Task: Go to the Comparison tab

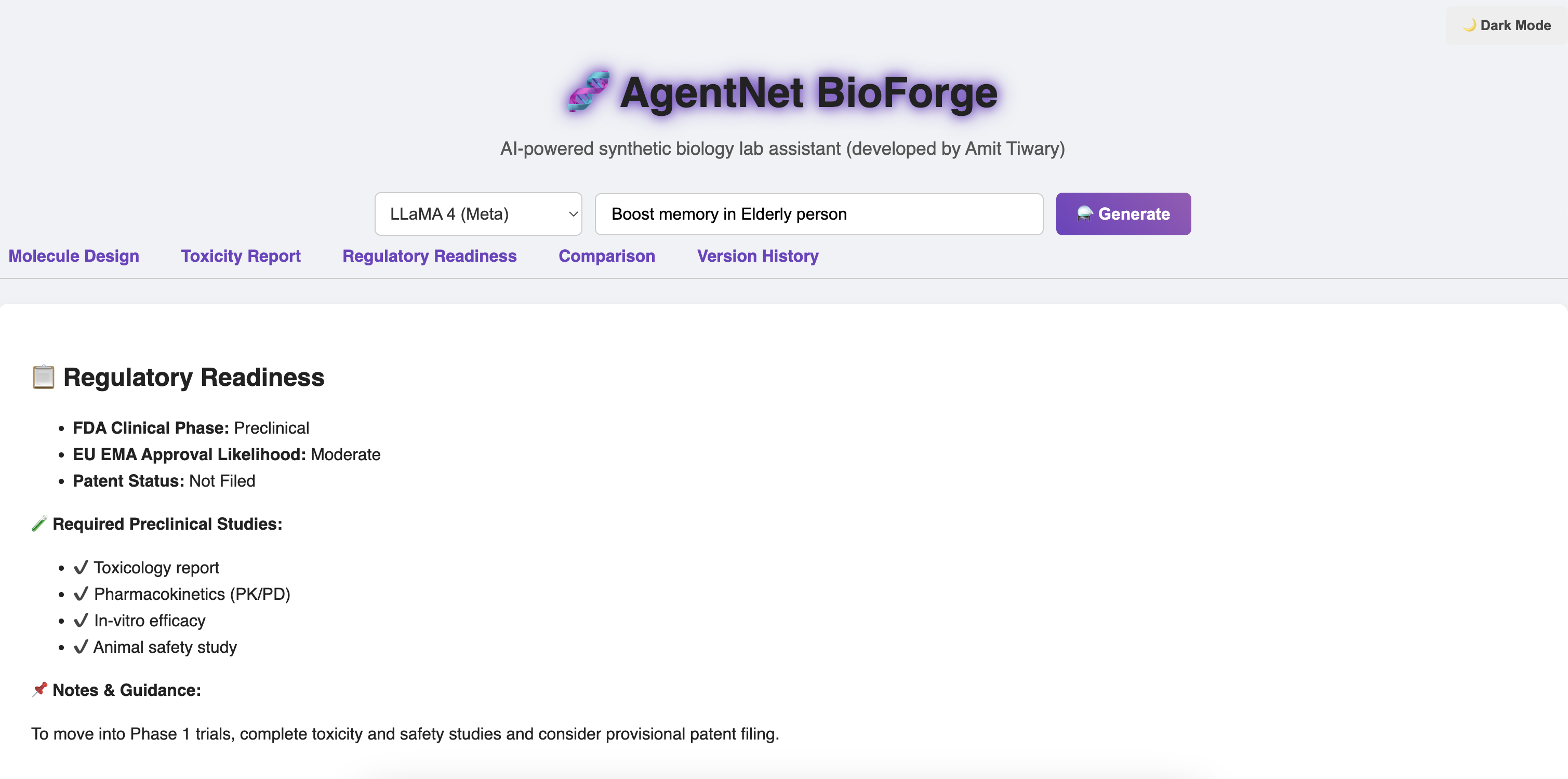Action: coord(606,256)
